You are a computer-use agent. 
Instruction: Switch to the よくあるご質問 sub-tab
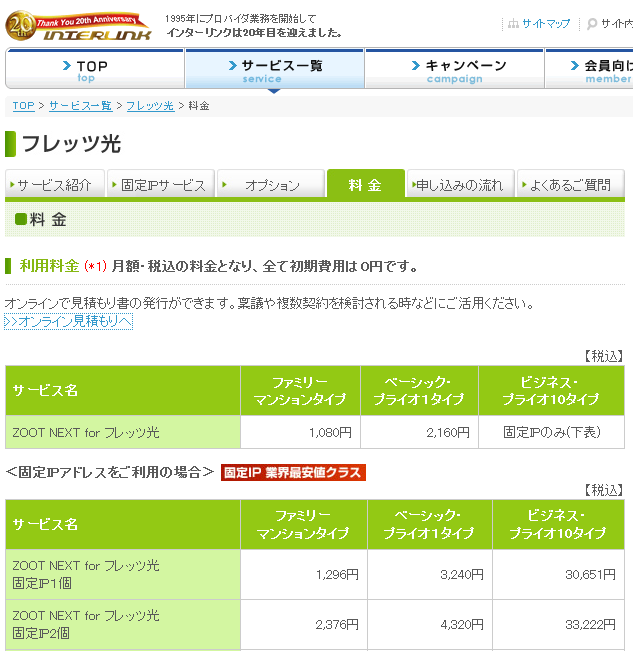tap(571, 184)
